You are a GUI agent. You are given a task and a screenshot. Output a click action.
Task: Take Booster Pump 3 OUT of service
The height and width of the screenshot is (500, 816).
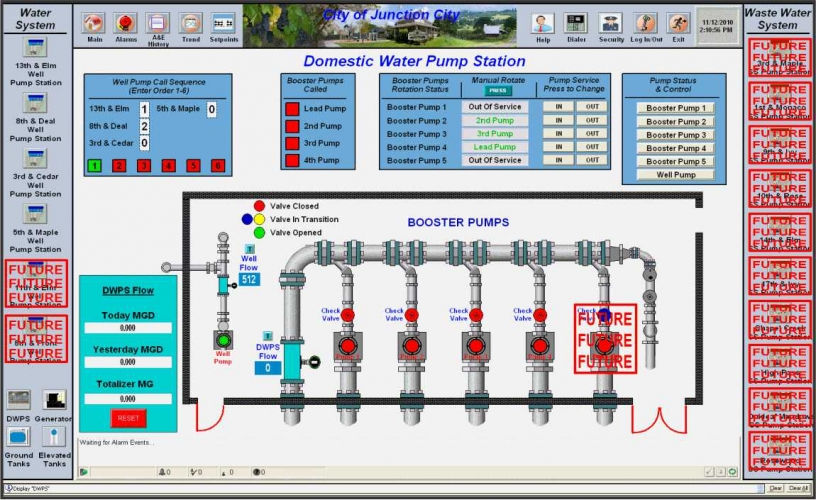(x=592, y=134)
